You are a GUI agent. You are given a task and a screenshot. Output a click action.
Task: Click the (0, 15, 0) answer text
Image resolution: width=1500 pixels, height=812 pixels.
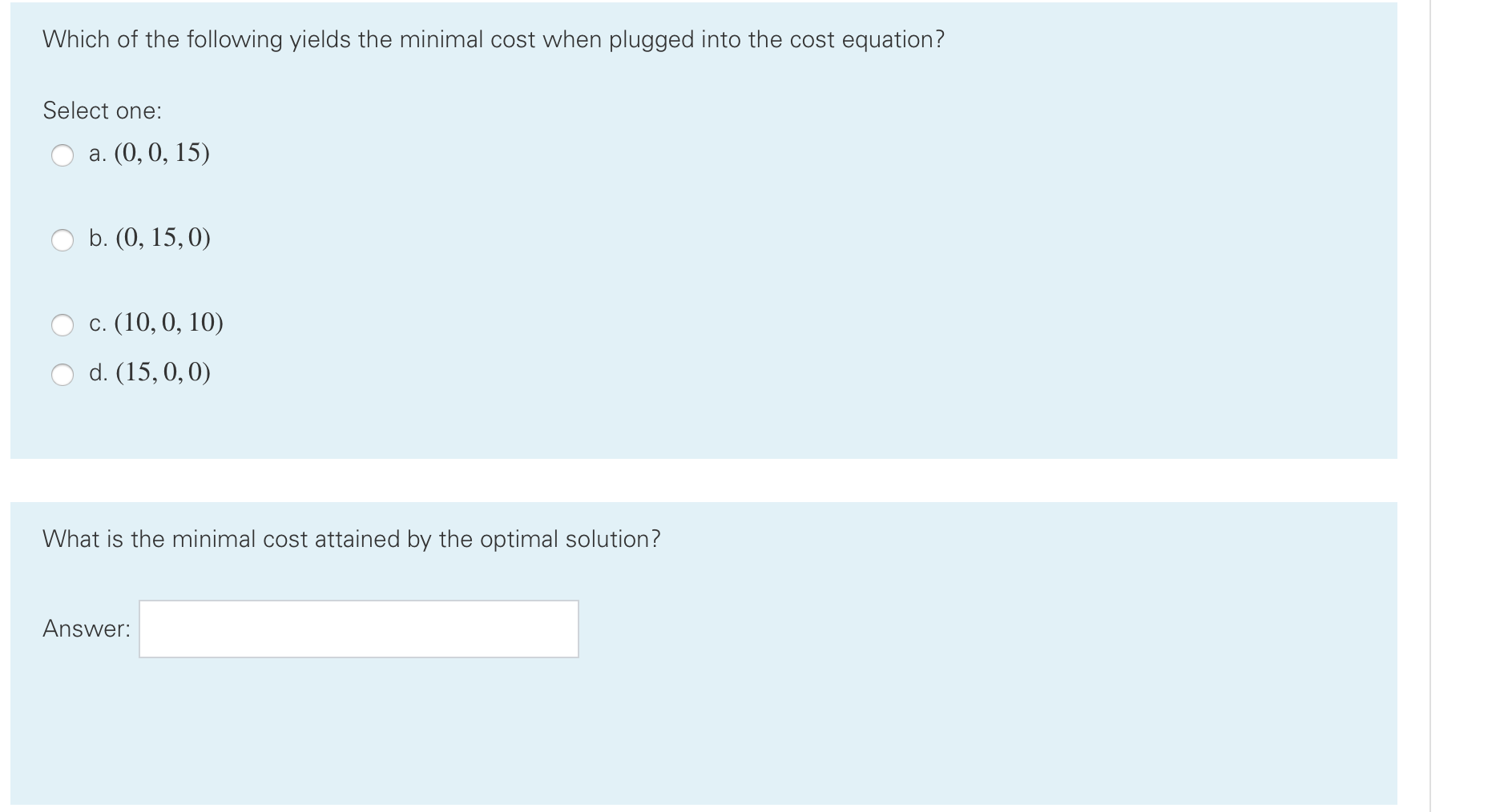click(163, 238)
